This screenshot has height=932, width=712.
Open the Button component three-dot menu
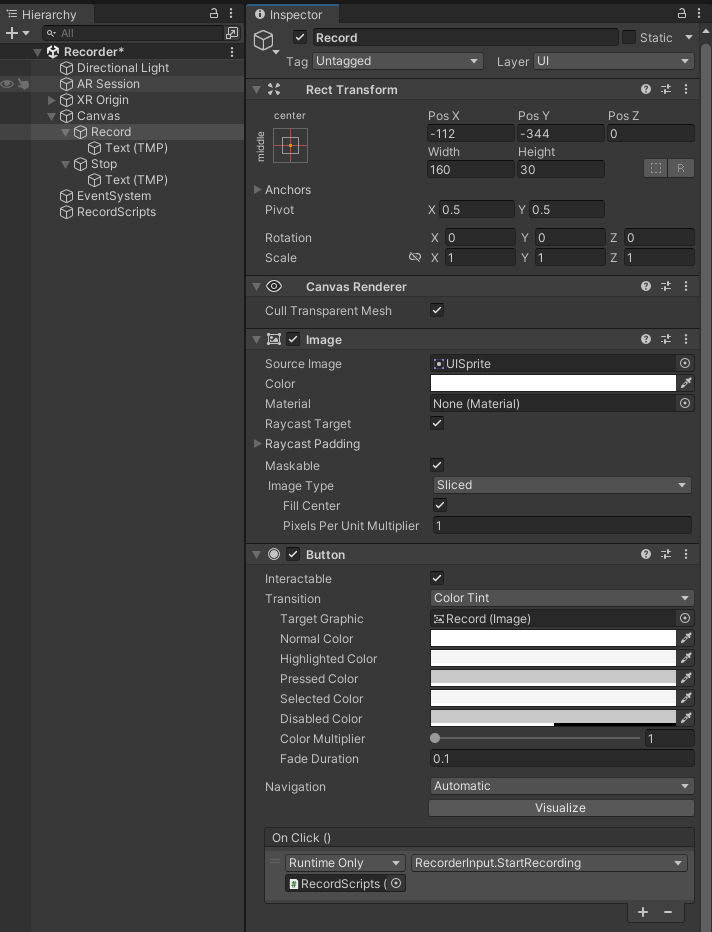click(x=686, y=554)
